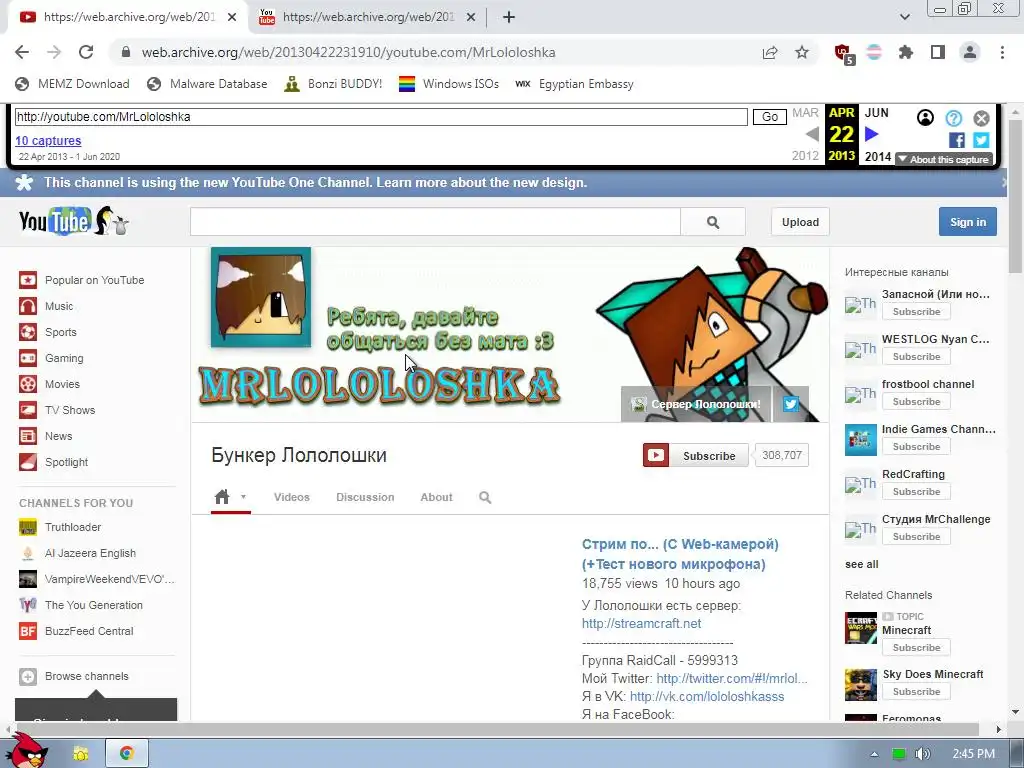
Task: Click the Wayback Machine URL field
Action: [x=381, y=117]
